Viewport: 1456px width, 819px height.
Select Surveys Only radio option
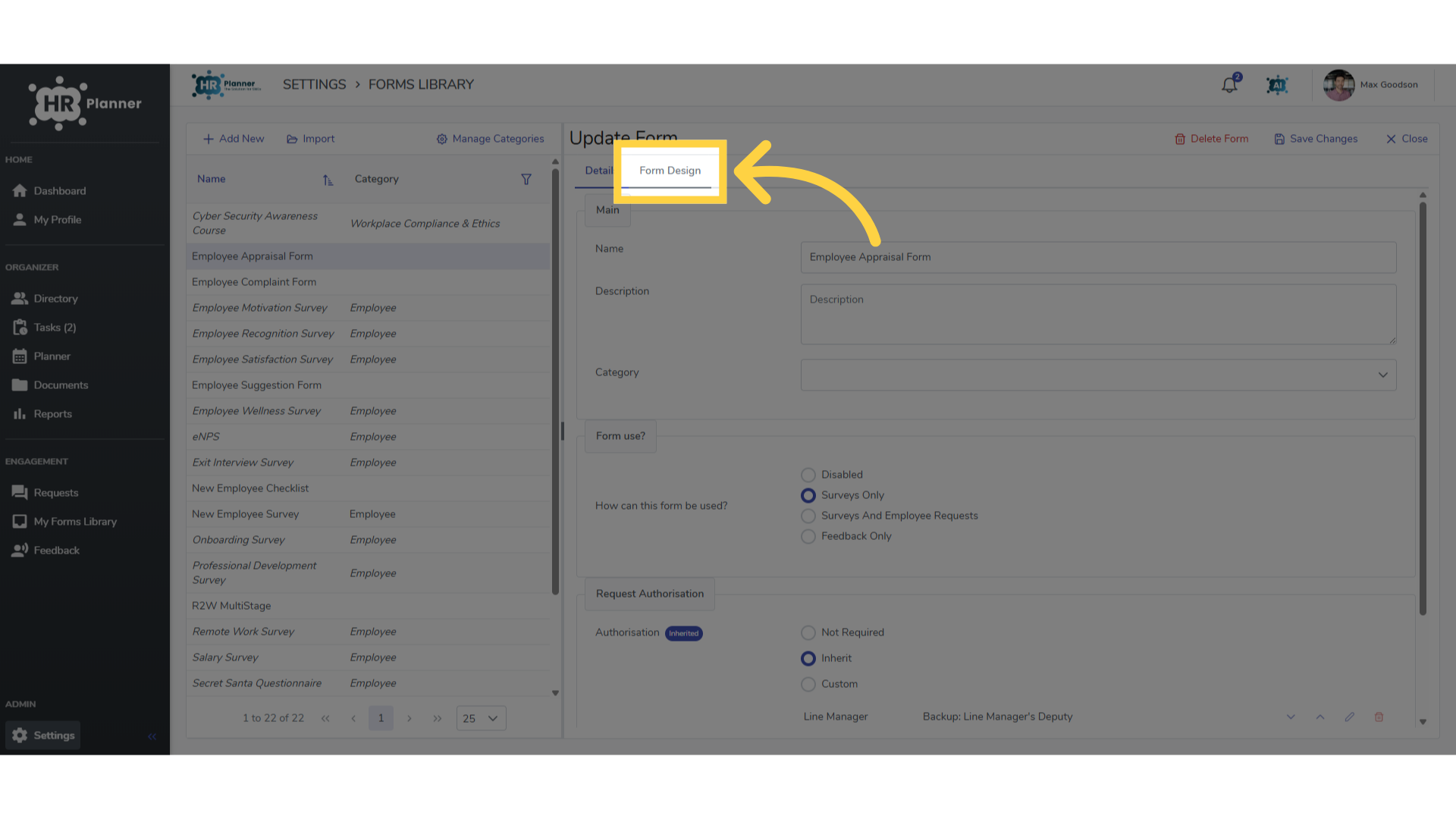[x=808, y=495]
